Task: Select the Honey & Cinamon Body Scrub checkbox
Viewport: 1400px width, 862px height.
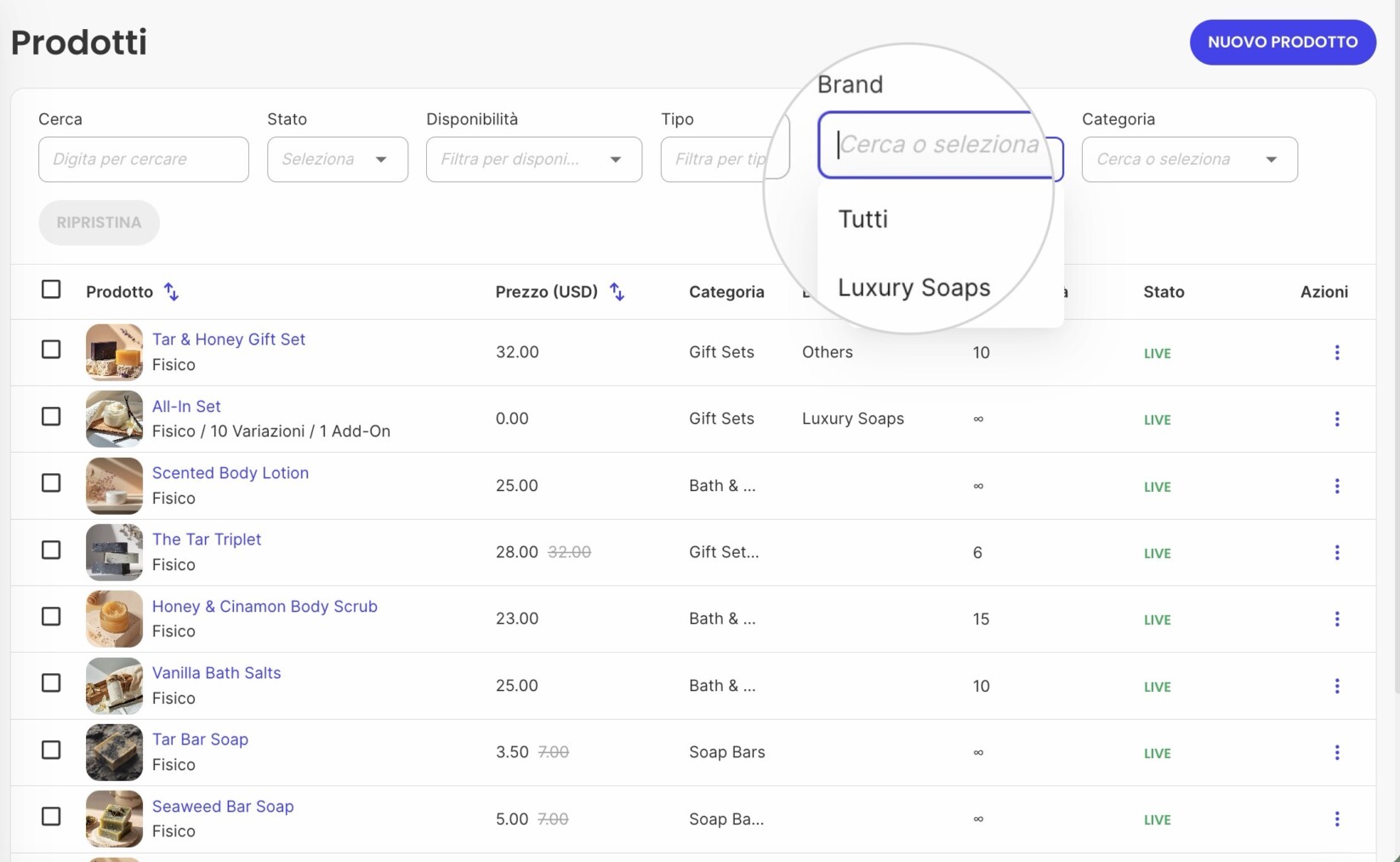Action: coord(51,616)
